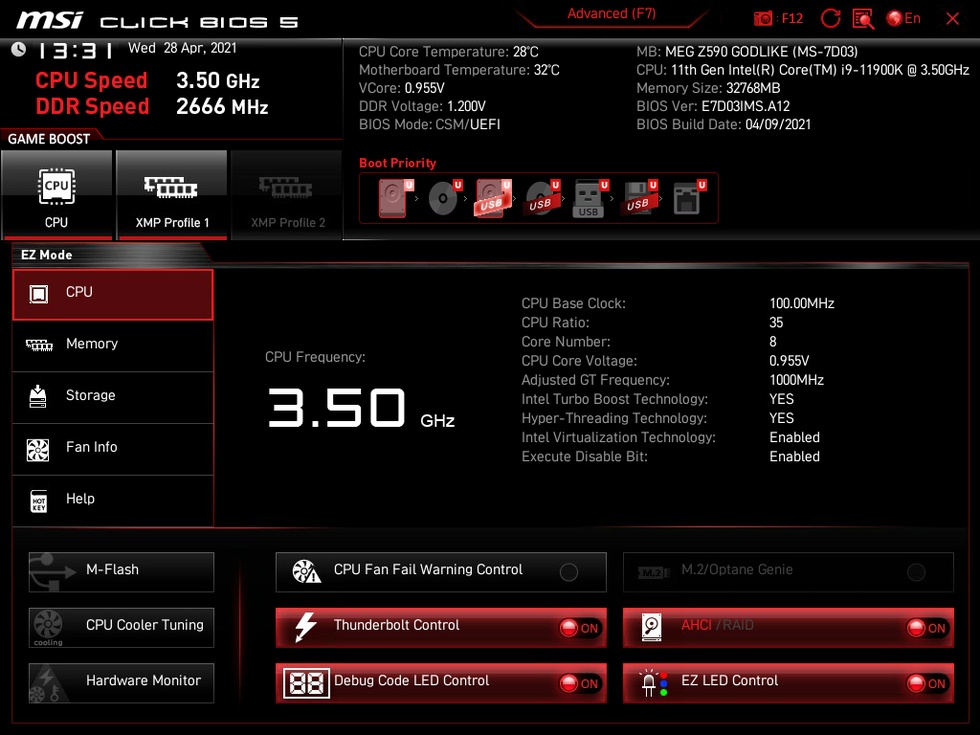Click the Boot Priority label
The height and width of the screenshot is (735, 980).
point(398,163)
